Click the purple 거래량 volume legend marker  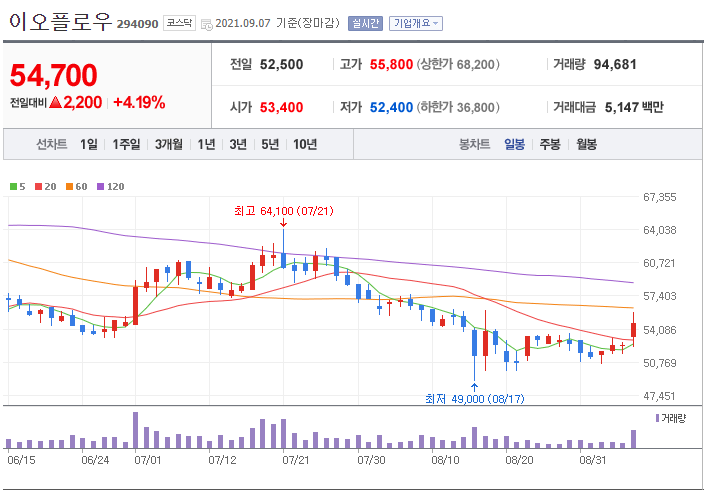[x=657, y=418]
